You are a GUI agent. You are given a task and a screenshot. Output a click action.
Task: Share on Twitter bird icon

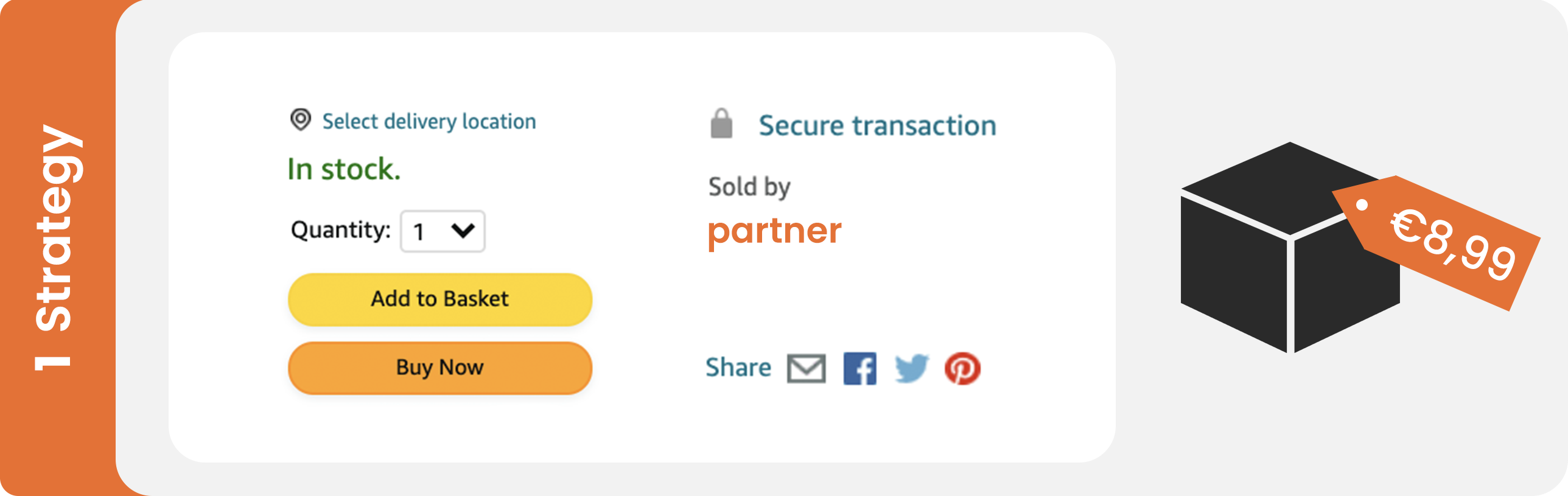(x=911, y=368)
